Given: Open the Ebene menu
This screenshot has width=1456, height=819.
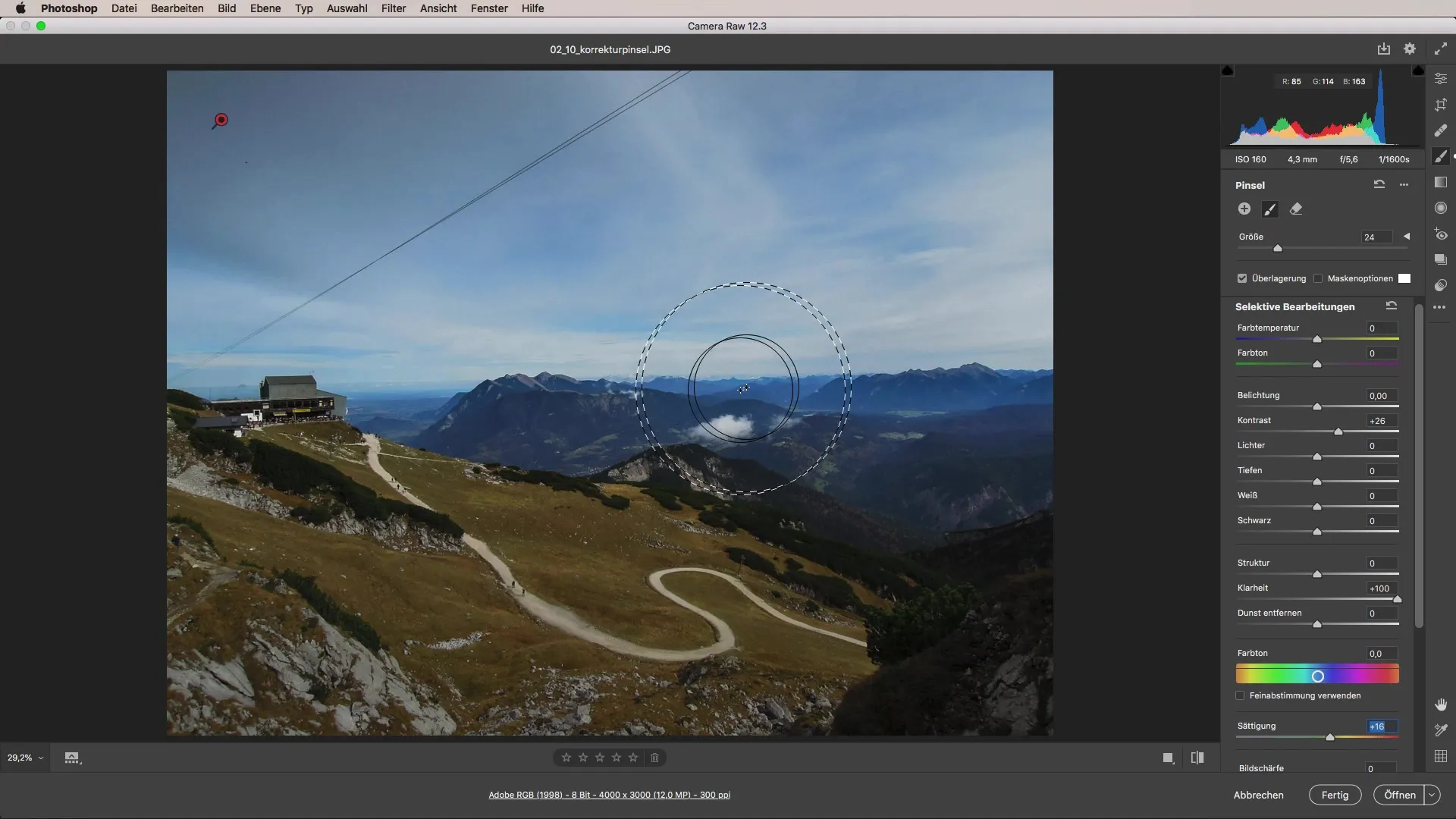Looking at the screenshot, I should [x=265, y=8].
